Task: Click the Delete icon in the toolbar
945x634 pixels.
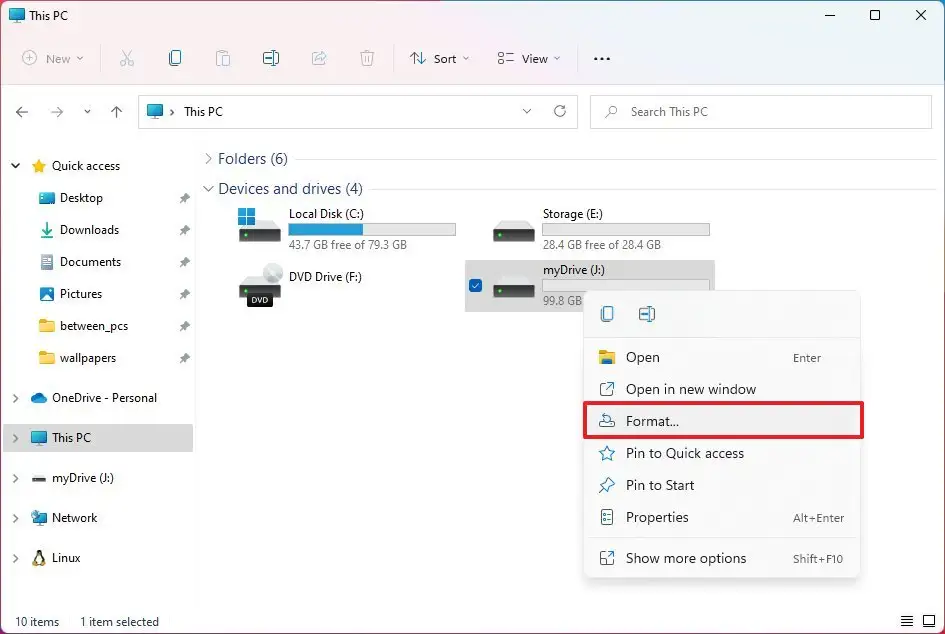Action: click(x=367, y=58)
